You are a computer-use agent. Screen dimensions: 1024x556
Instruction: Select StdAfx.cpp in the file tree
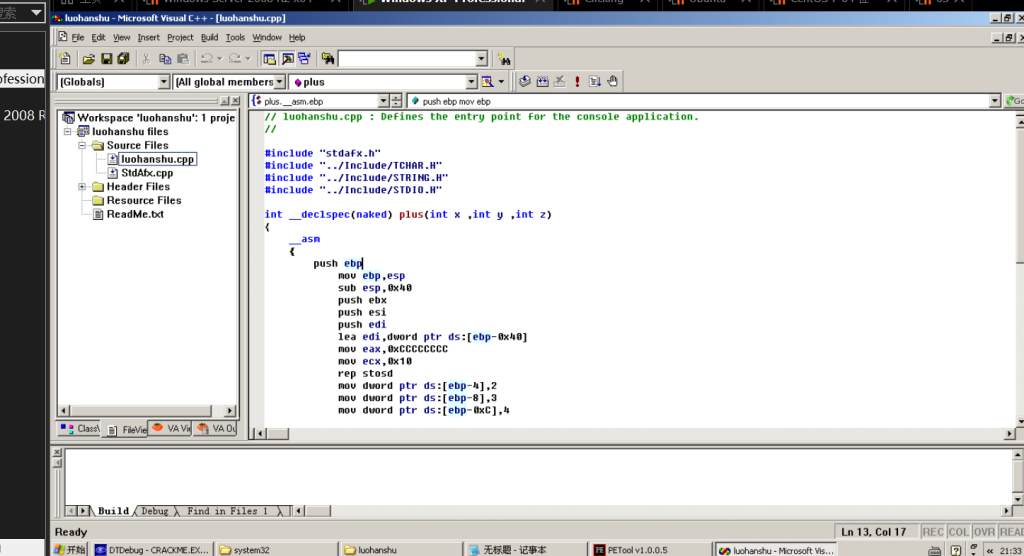(146, 173)
